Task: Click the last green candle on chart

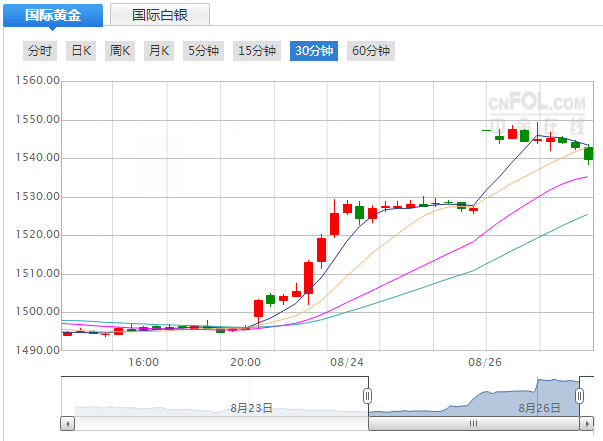Action: (589, 153)
